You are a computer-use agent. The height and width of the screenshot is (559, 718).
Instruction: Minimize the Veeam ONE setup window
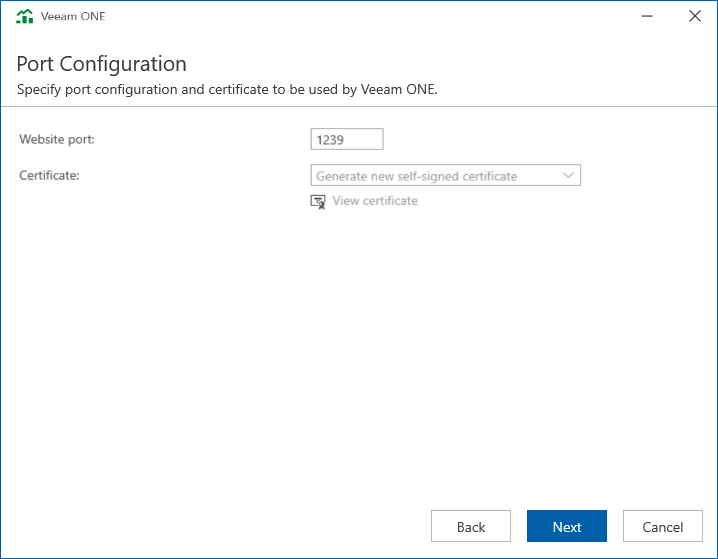click(x=647, y=16)
